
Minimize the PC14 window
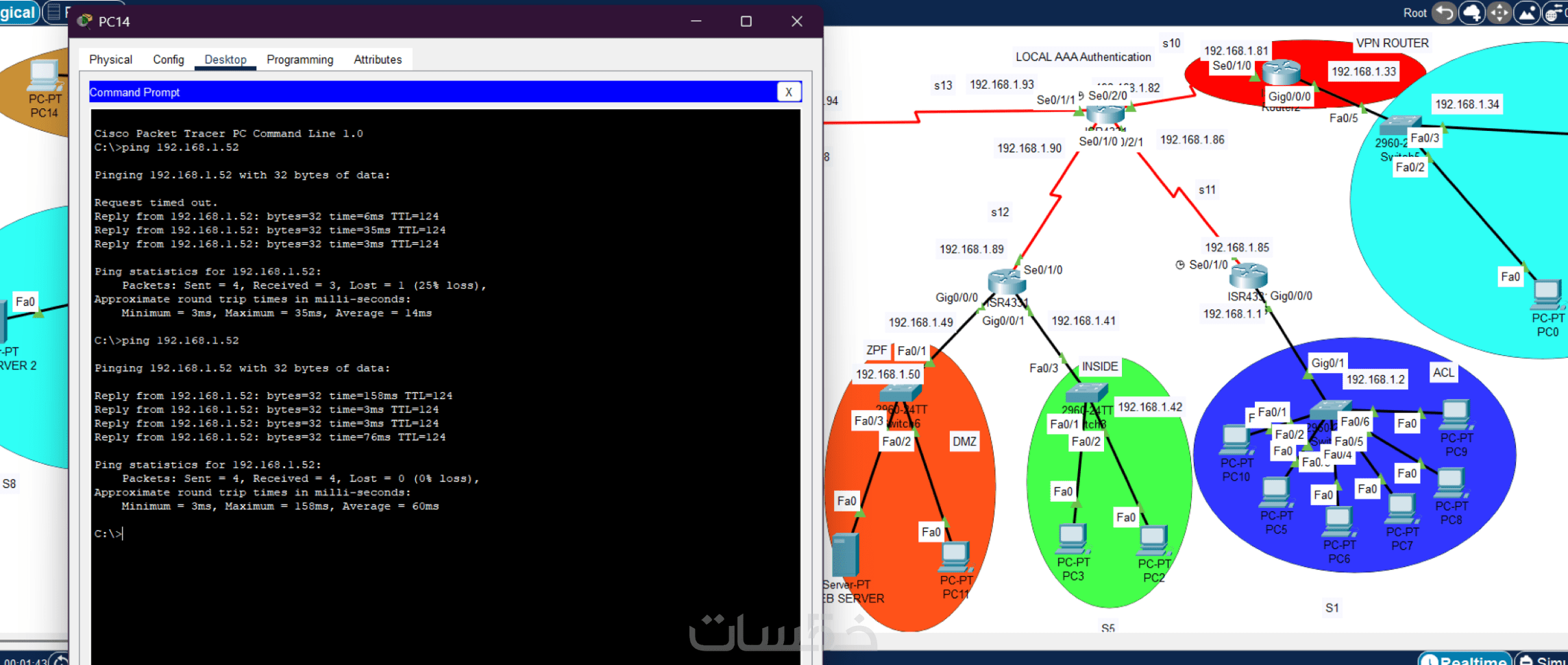pyautogui.click(x=696, y=21)
